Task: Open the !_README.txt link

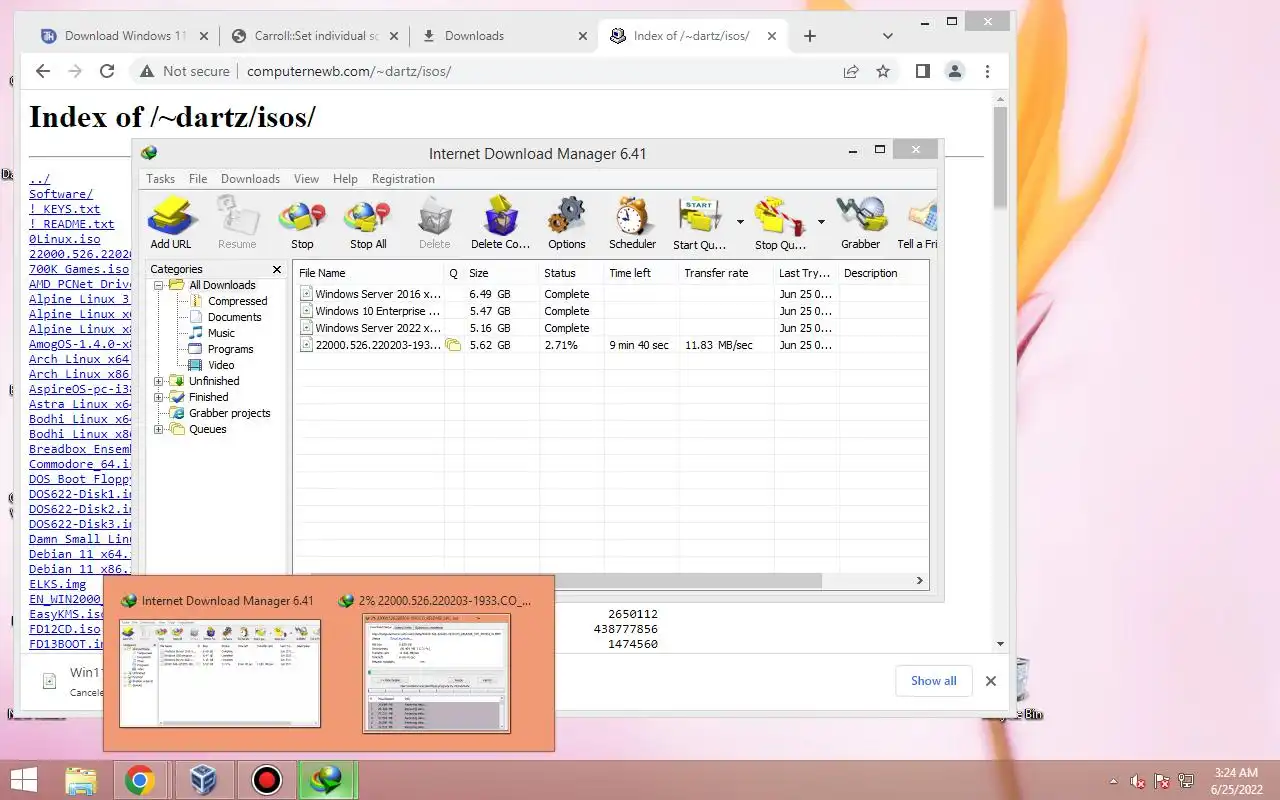Action: (x=72, y=224)
